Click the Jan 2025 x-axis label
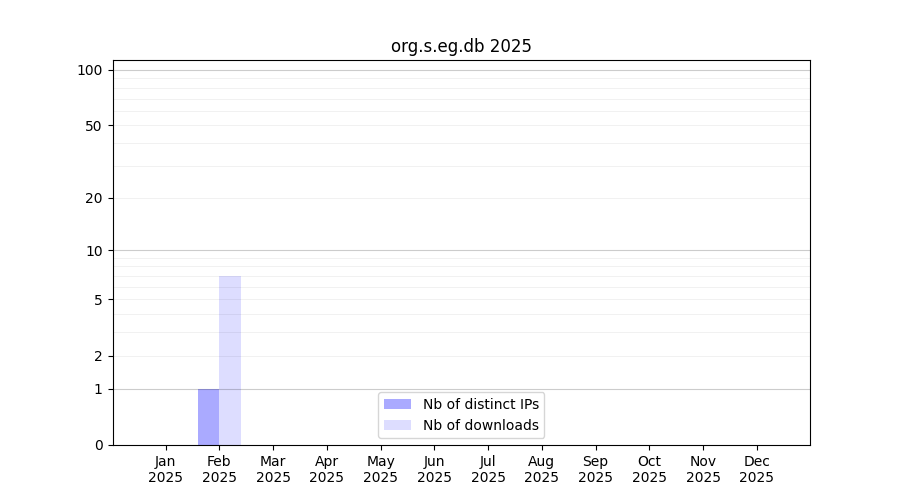The width and height of the screenshot is (900, 500). click(166, 469)
